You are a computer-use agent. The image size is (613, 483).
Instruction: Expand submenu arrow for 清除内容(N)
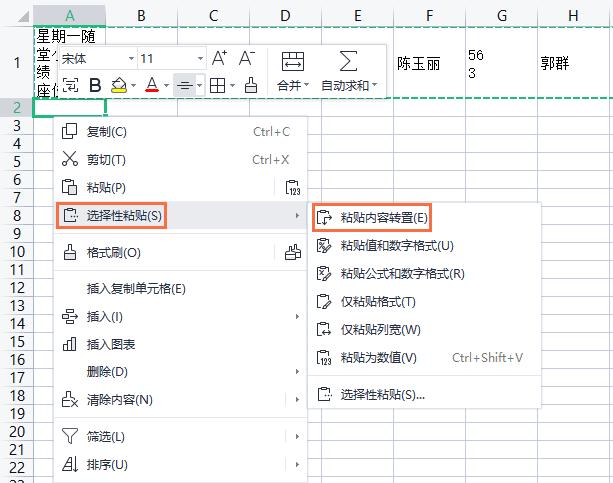297,400
